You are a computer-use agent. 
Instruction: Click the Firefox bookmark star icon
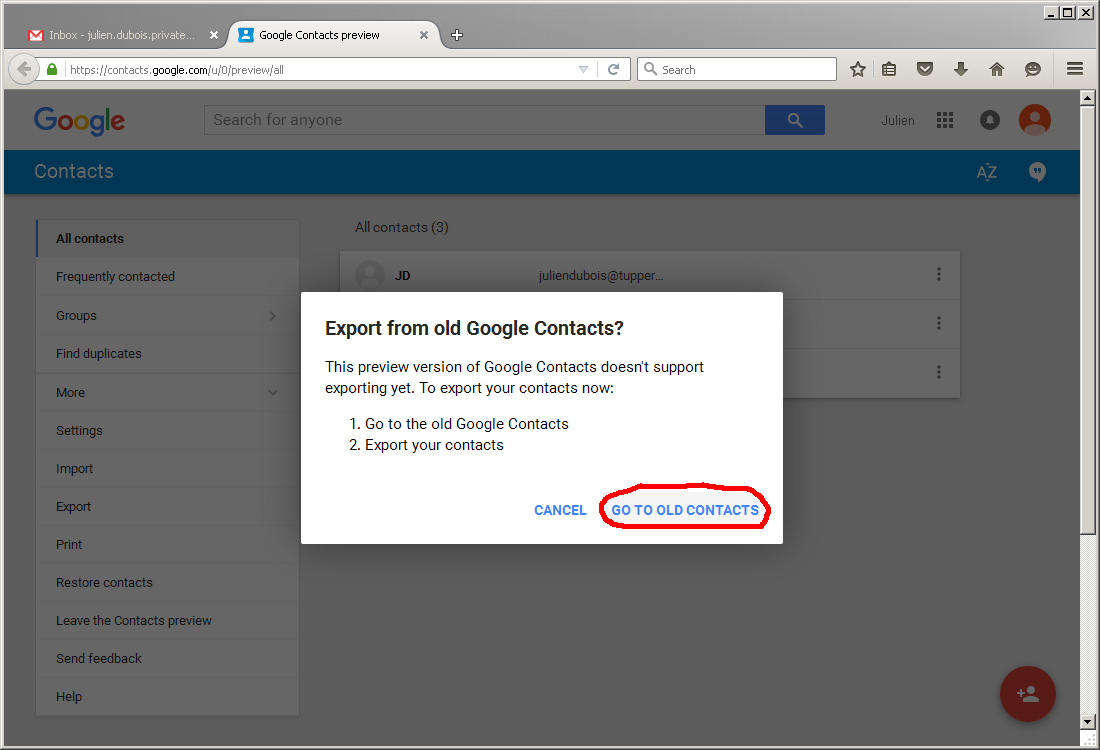(857, 69)
